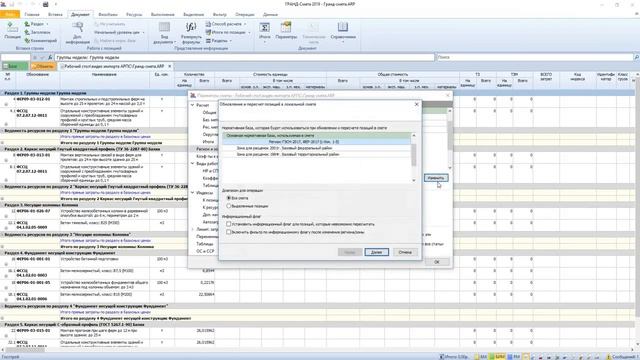Click the Поиск search field
Image resolution: width=640 pixels, height=360 pixels.
pyautogui.click(x=535, y=58)
